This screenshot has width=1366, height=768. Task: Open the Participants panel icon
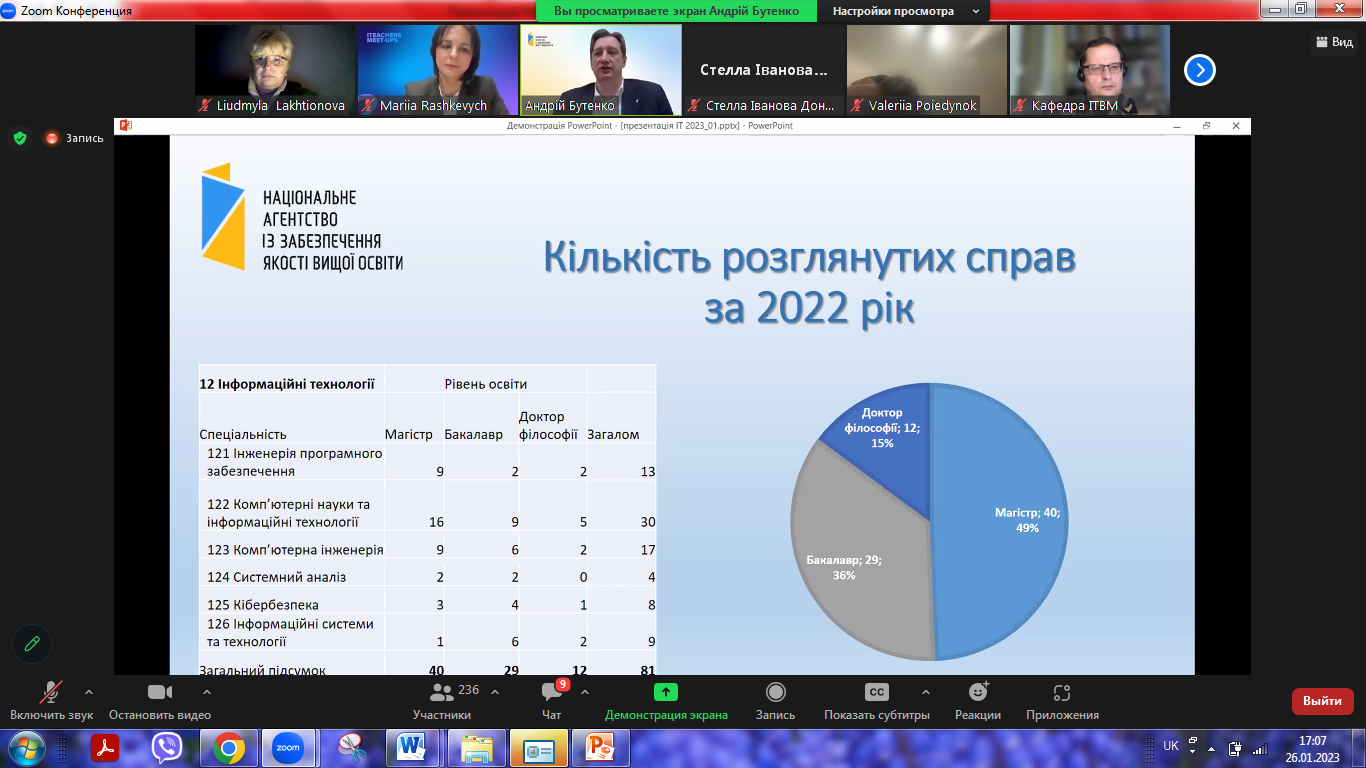pyautogui.click(x=441, y=693)
